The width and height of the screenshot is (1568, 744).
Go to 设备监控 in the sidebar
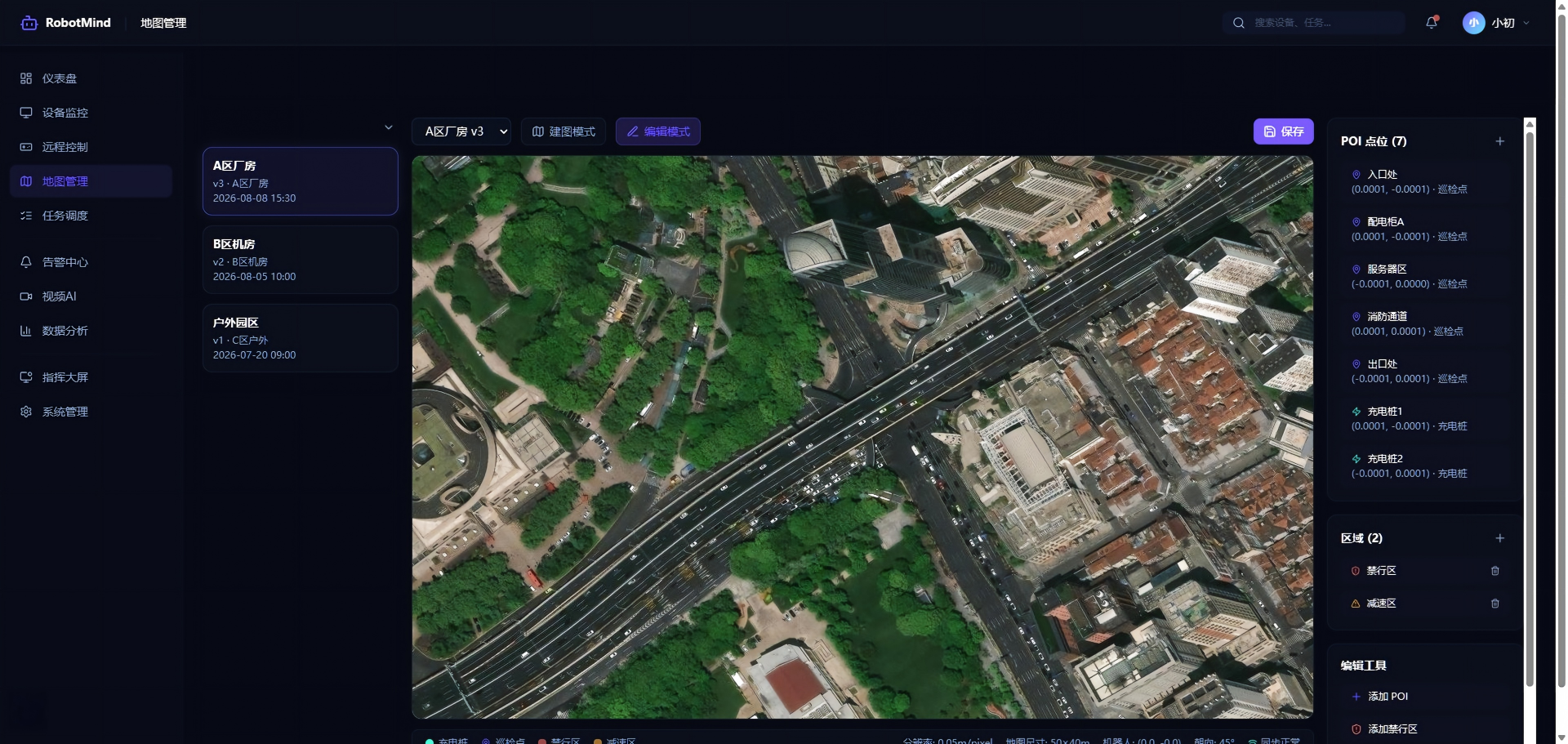tap(91, 113)
